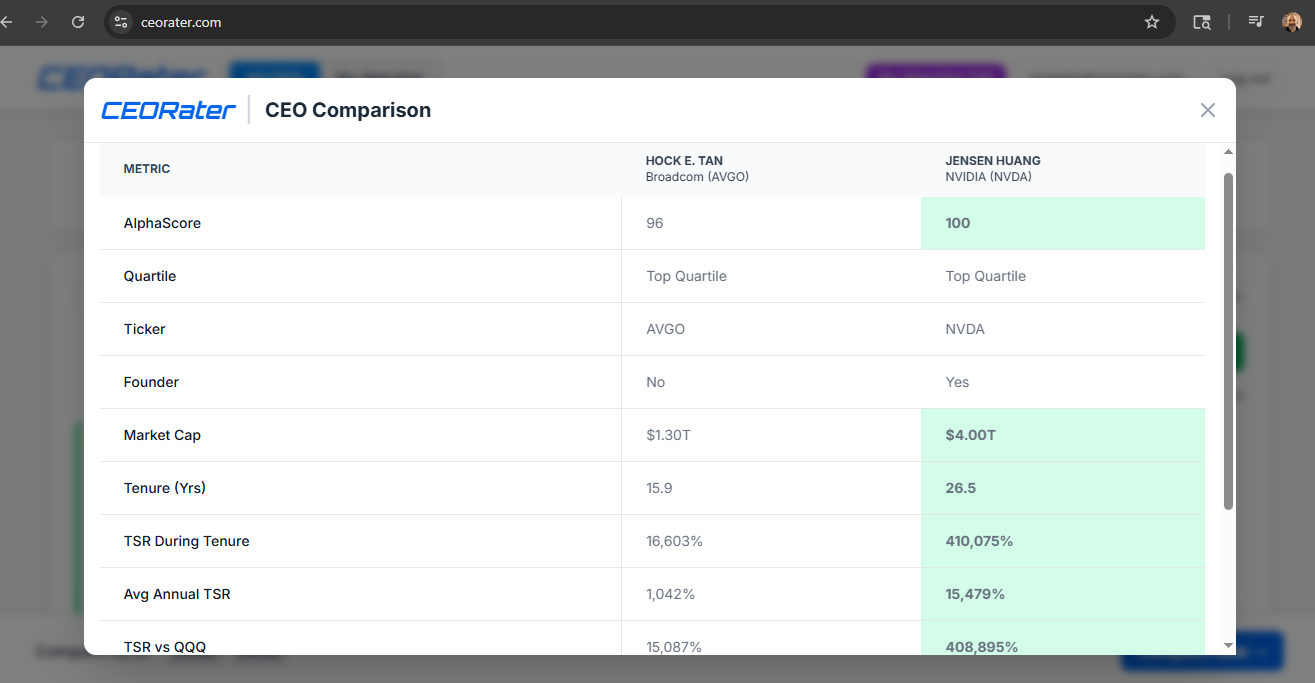
Task: Click the 16,603% TSR value
Action: (675, 541)
